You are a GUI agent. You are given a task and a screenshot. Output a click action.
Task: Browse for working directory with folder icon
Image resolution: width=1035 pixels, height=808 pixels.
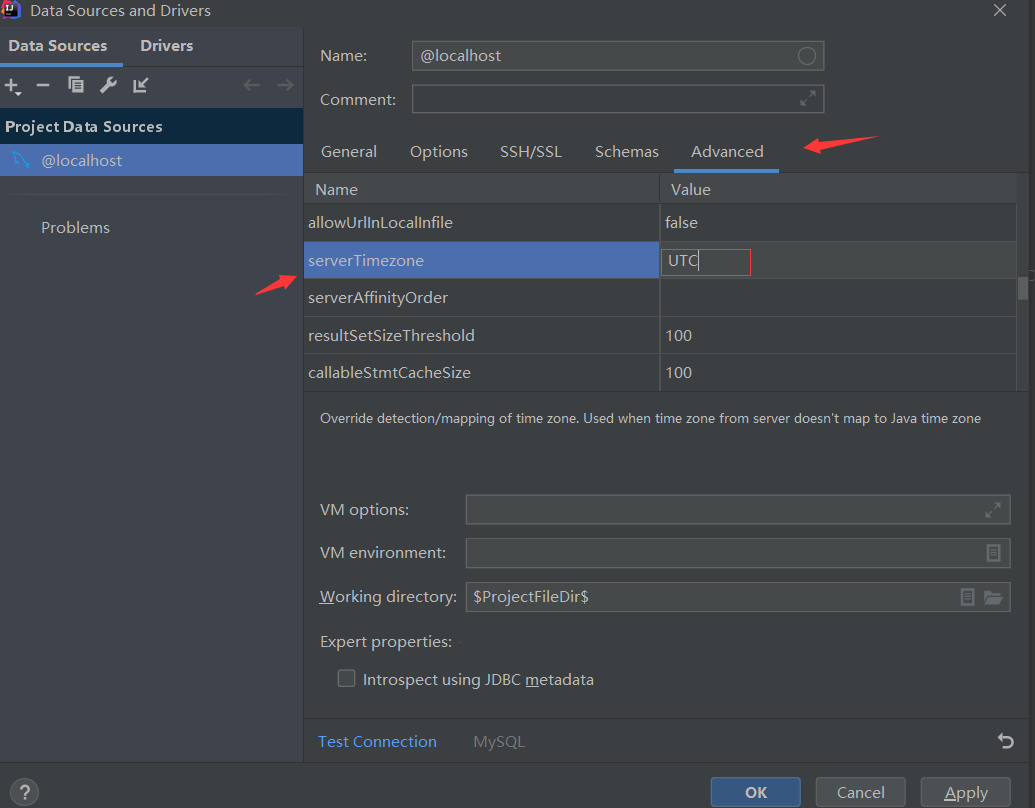(994, 597)
